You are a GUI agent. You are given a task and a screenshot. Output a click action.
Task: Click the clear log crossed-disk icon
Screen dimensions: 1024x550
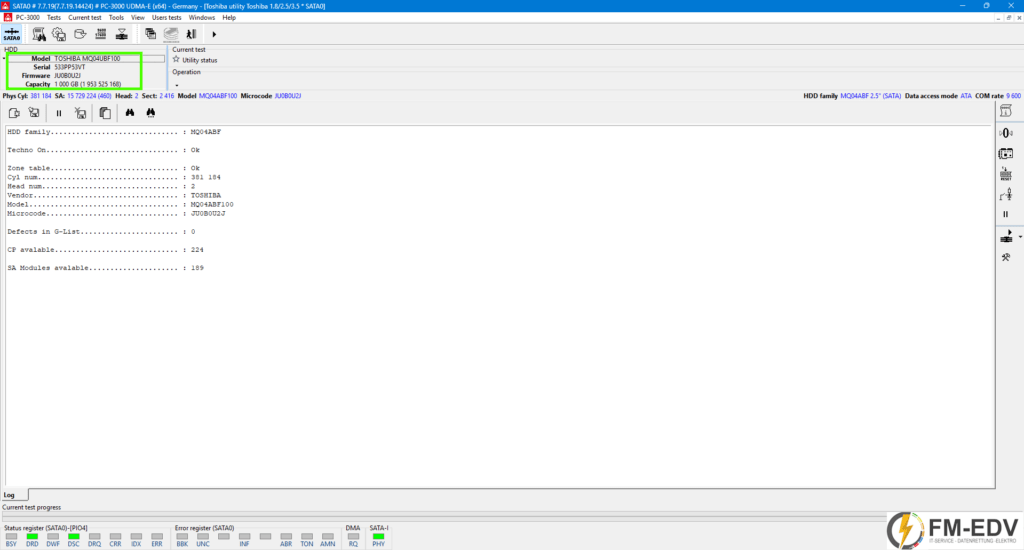pos(80,113)
